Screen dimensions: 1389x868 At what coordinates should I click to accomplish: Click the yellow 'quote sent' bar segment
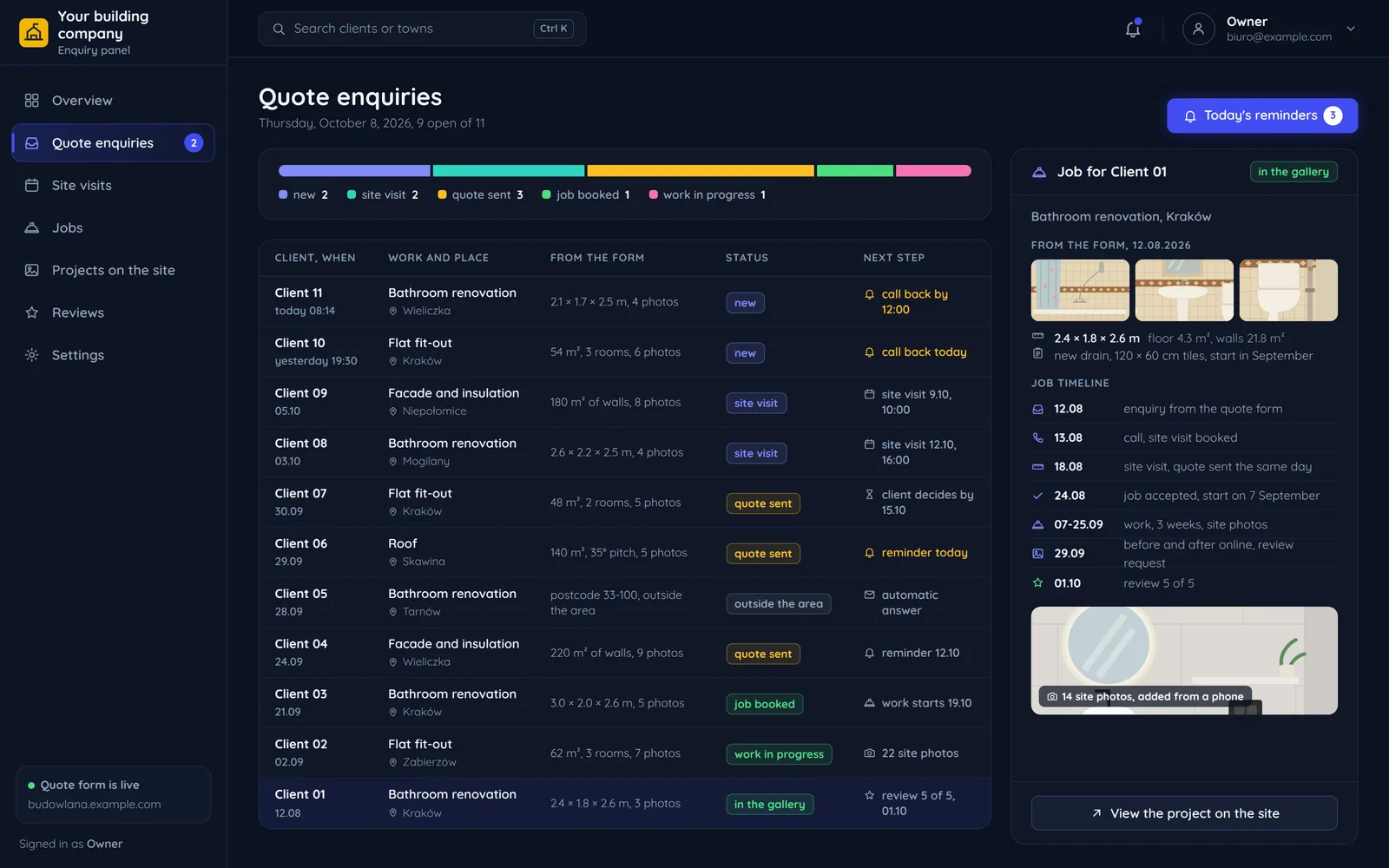[701, 171]
